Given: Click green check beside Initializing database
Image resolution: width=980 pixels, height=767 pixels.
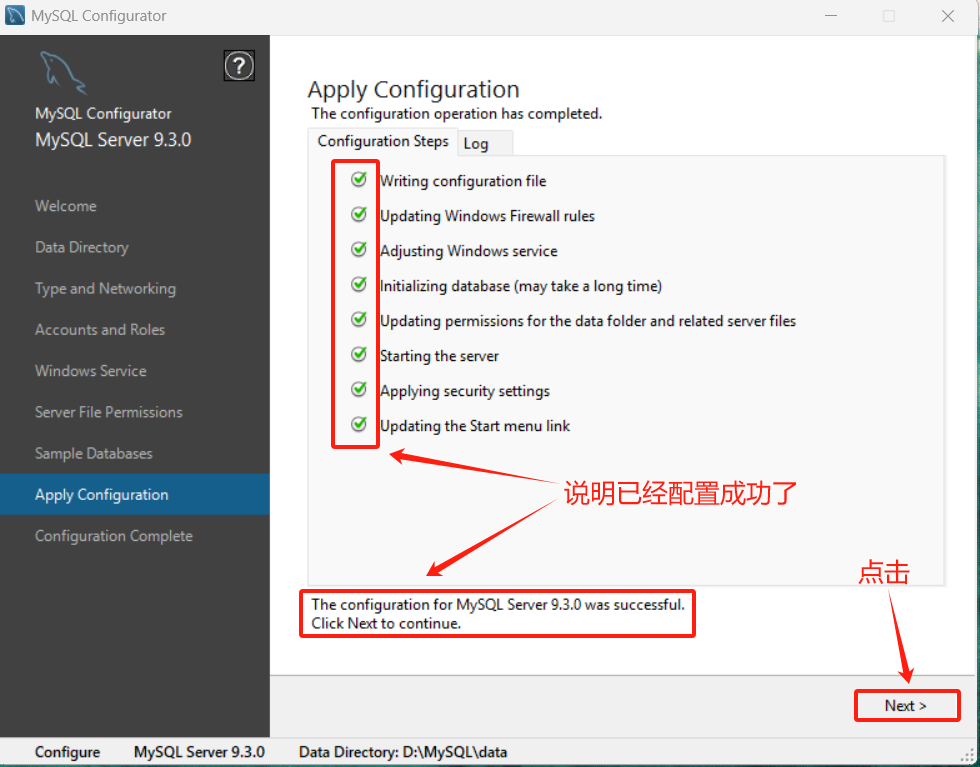Looking at the screenshot, I should pos(359,285).
